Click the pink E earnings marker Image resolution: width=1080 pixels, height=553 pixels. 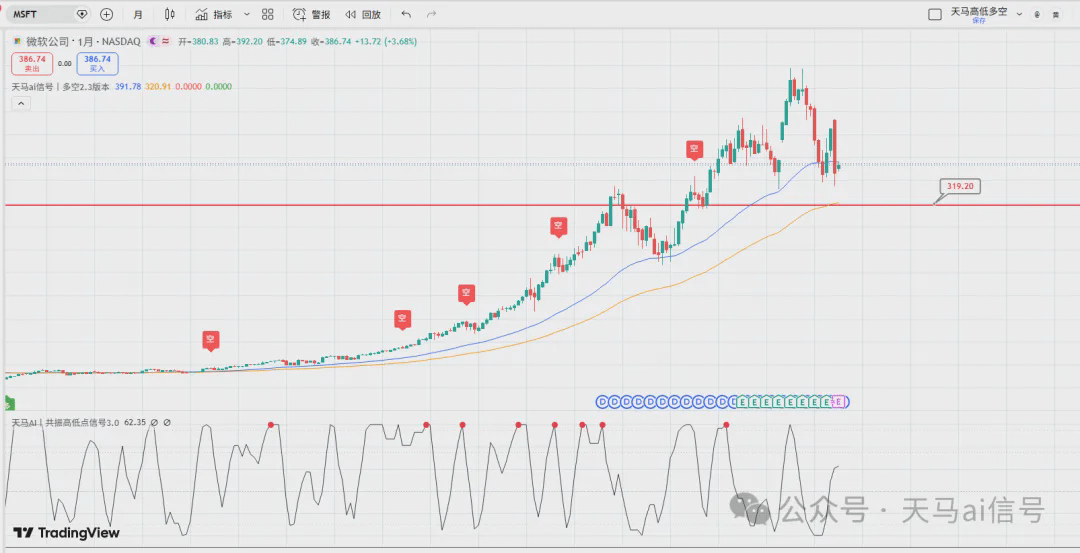point(838,401)
